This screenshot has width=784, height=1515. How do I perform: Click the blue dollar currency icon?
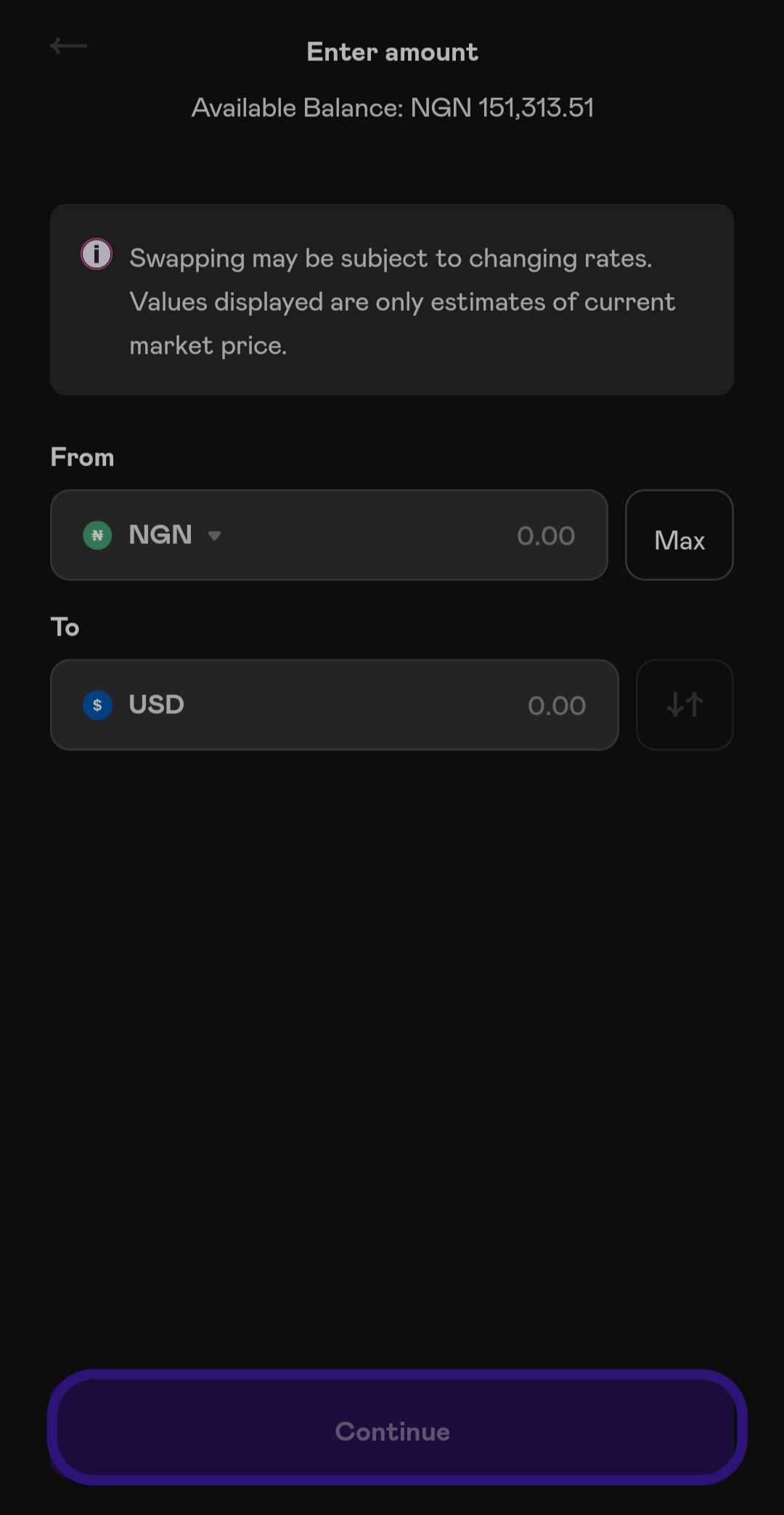coord(97,705)
